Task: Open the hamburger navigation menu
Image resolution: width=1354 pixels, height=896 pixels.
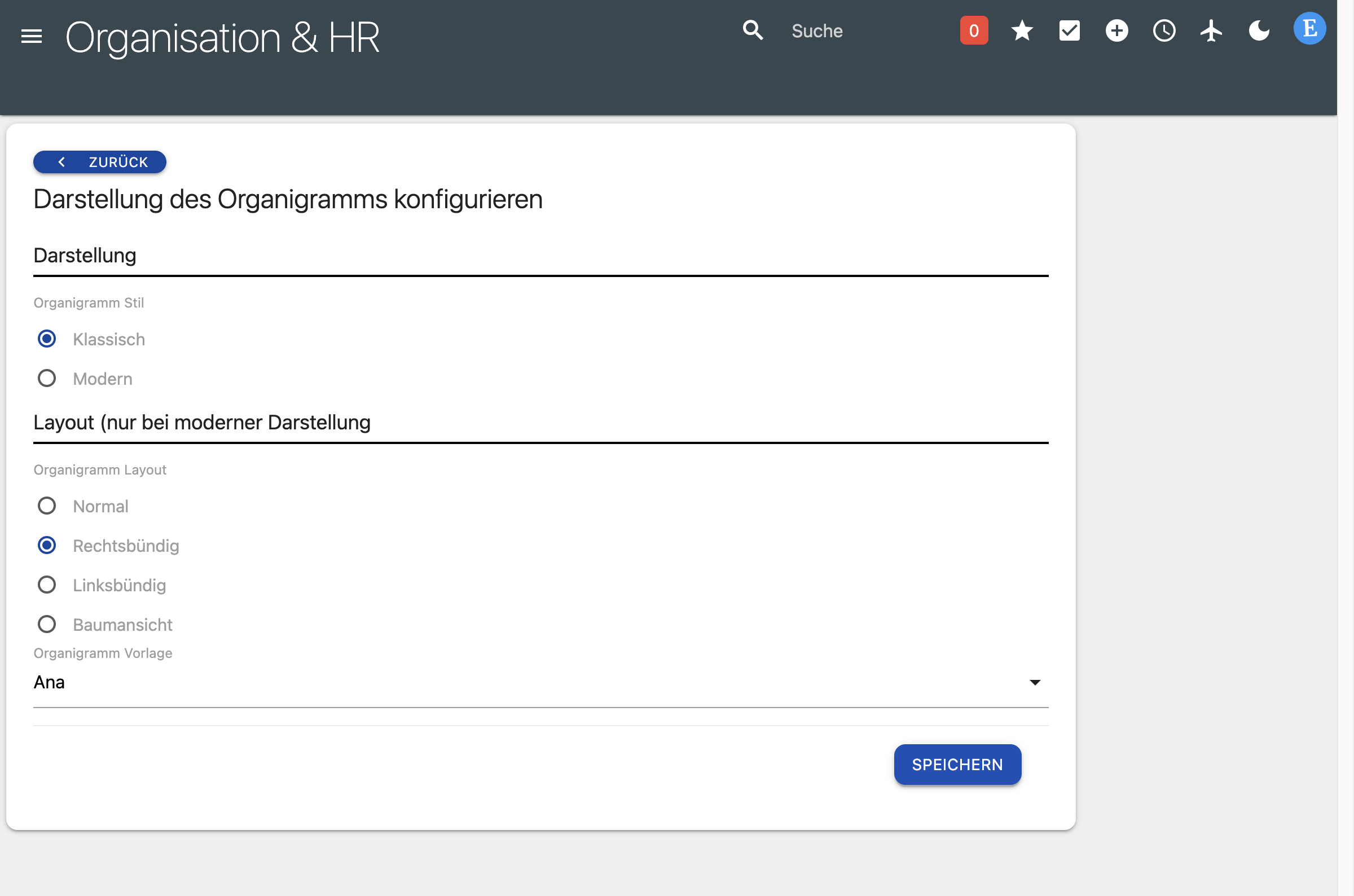Action: (x=32, y=37)
